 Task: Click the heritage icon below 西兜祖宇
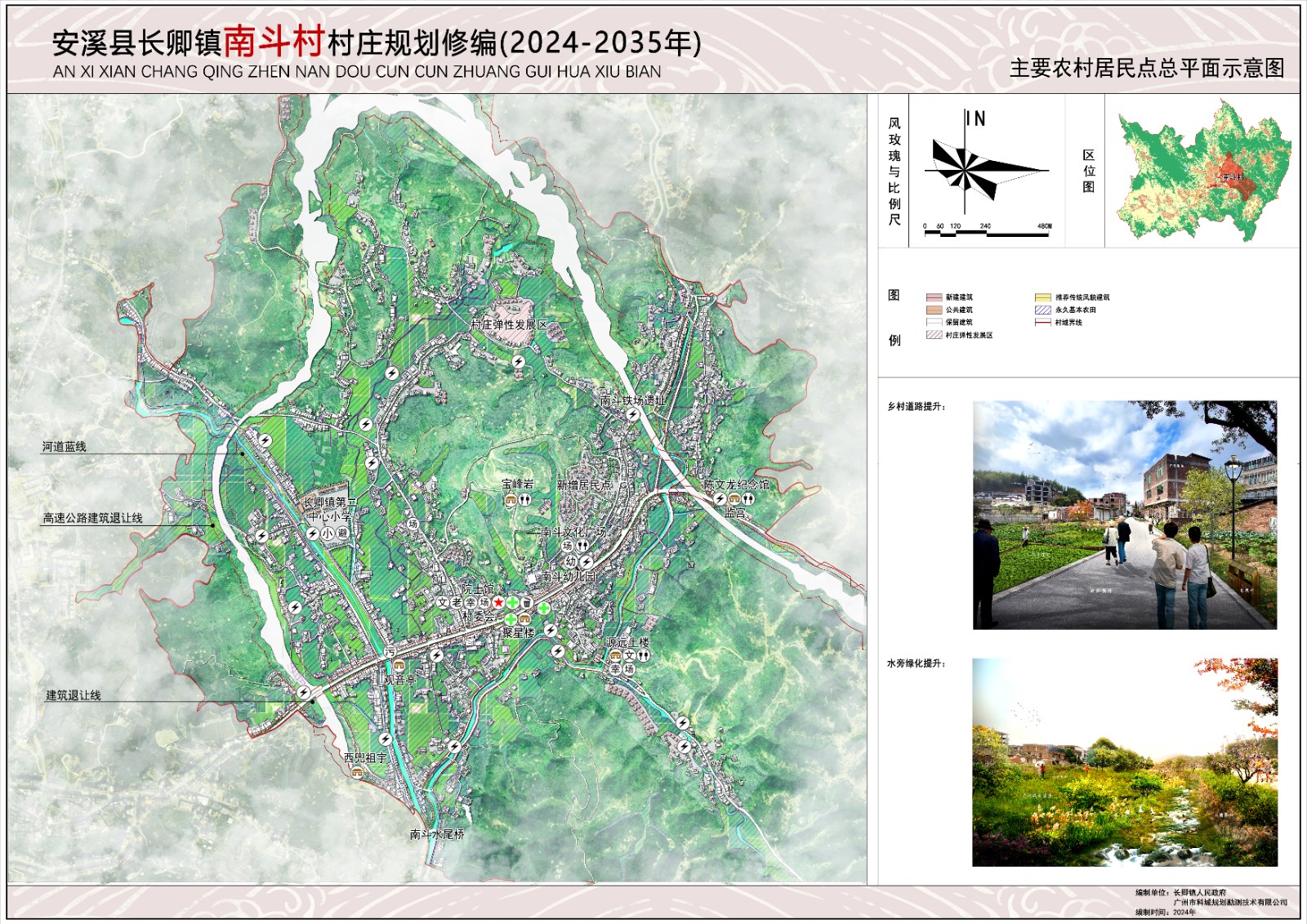click(x=357, y=772)
